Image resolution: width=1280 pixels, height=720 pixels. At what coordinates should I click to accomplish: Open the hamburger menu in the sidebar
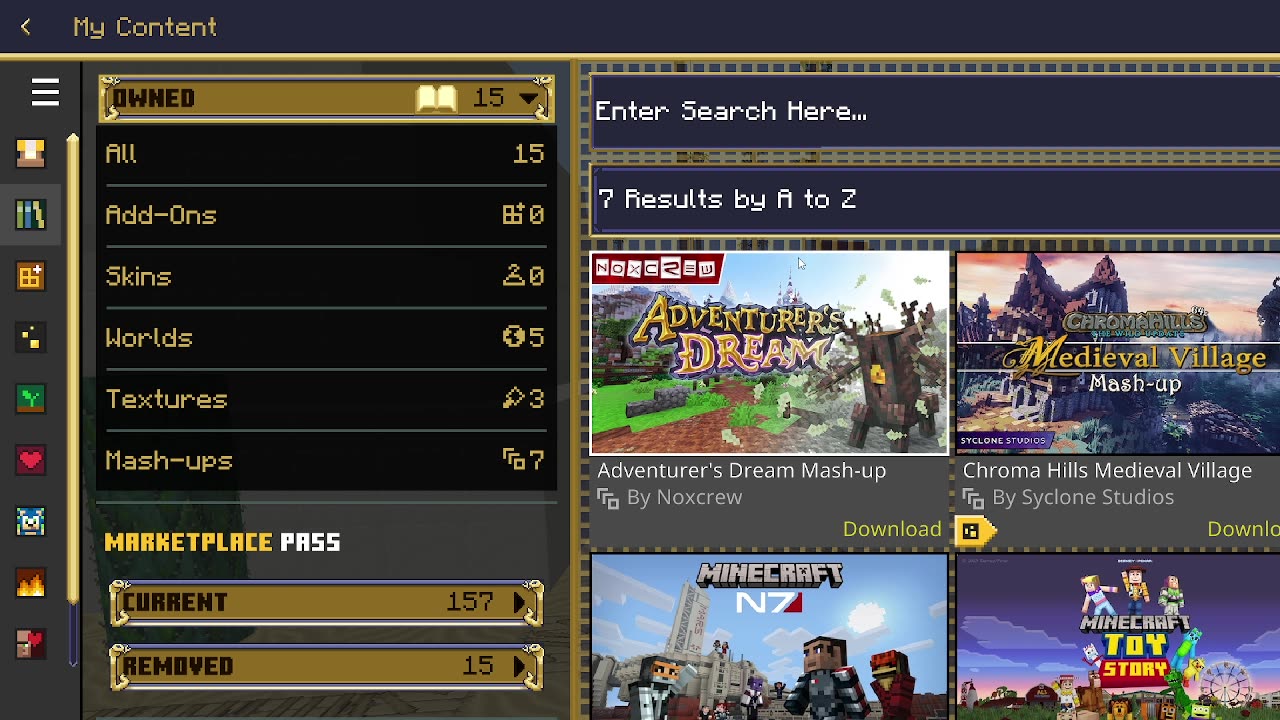(x=45, y=93)
